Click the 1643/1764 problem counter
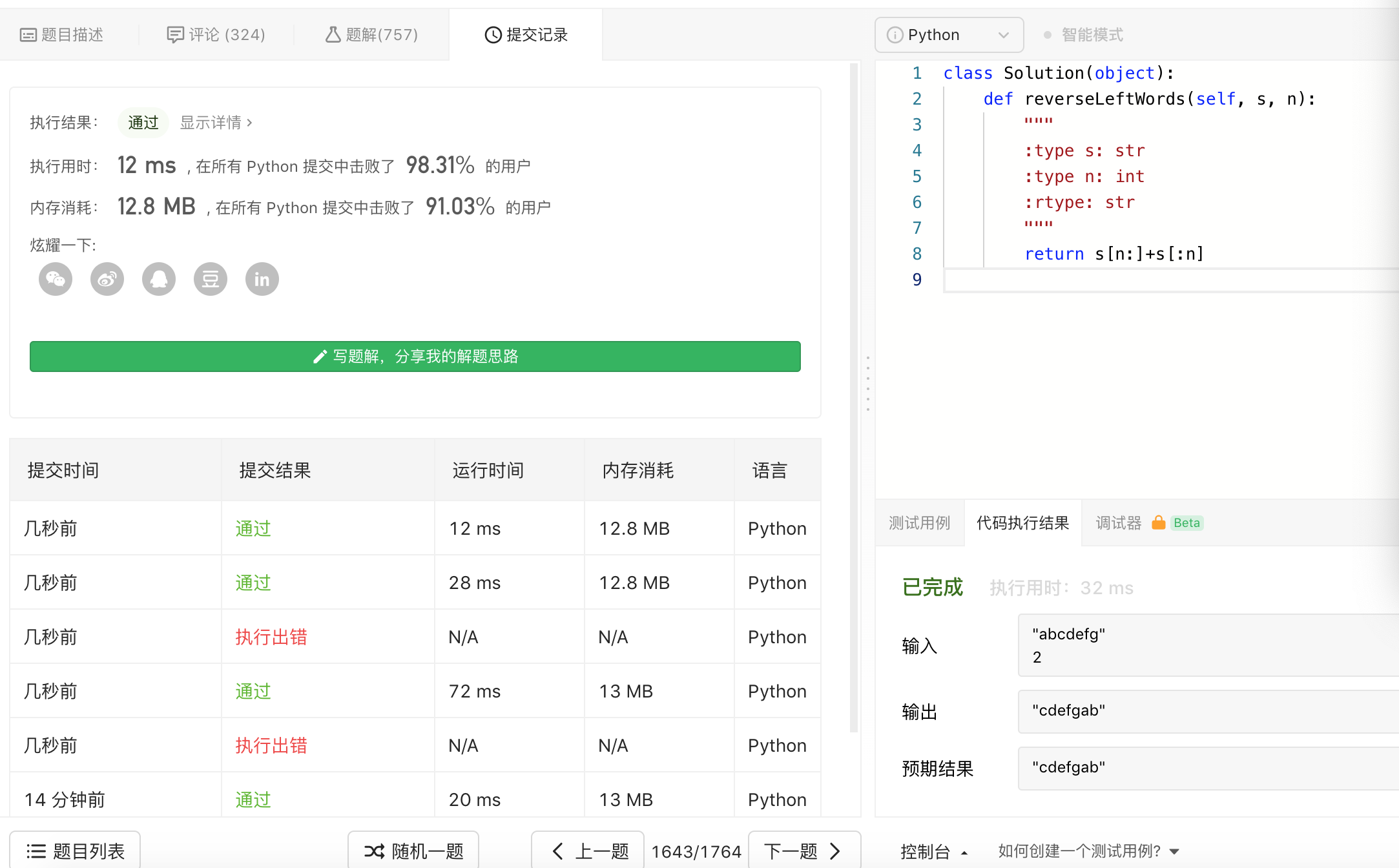 click(x=696, y=851)
